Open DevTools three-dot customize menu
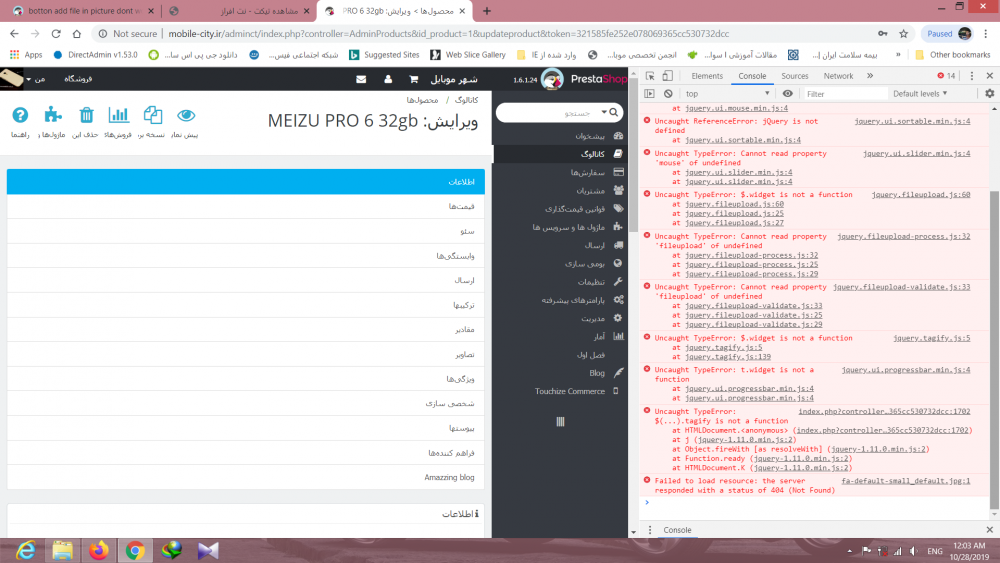This screenshot has height=563, width=1000. click(971, 76)
